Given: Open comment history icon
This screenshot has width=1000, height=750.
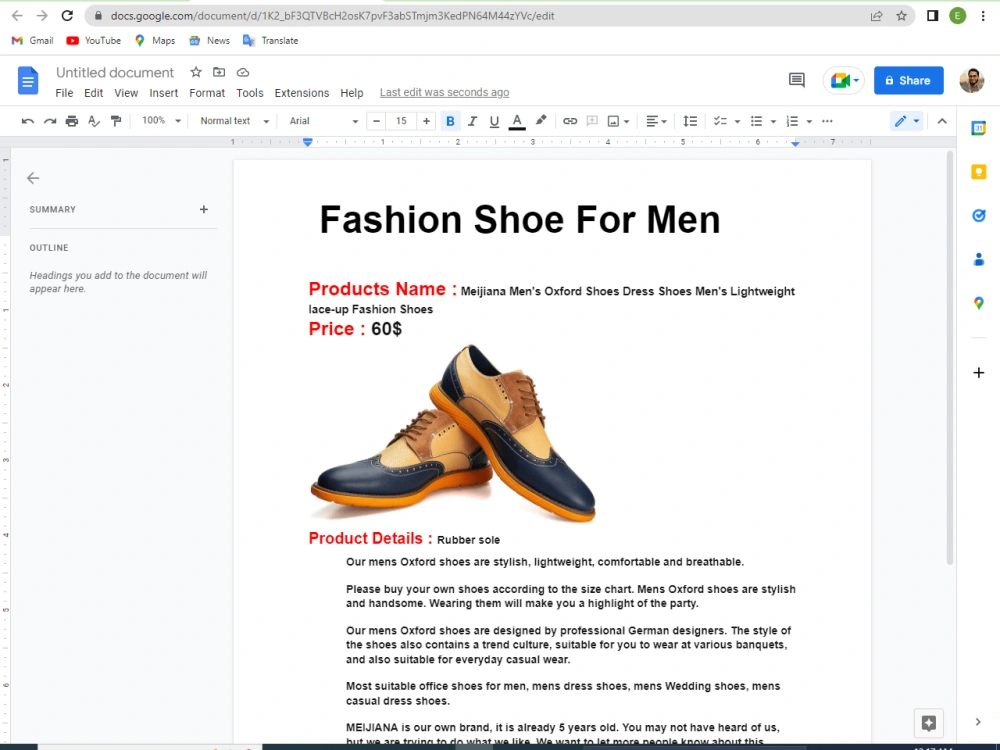Looking at the screenshot, I should (797, 80).
